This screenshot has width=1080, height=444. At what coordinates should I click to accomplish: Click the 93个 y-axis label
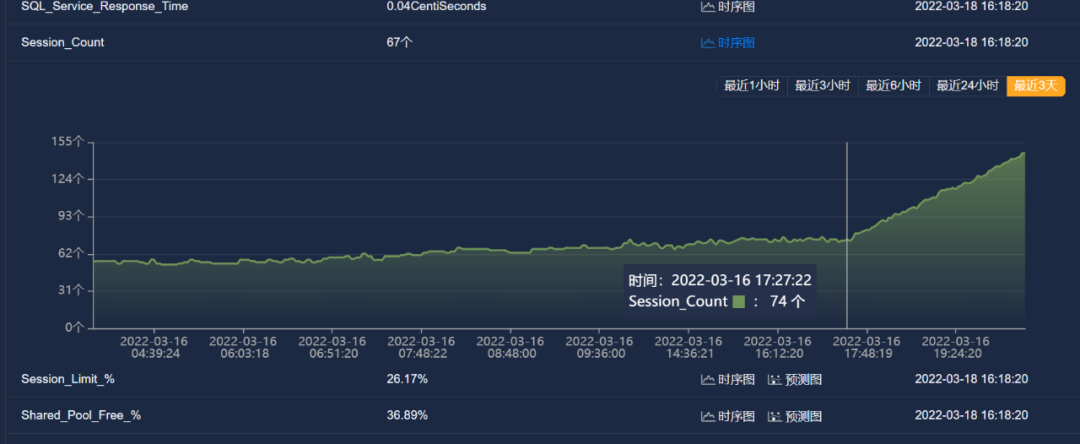(70, 216)
